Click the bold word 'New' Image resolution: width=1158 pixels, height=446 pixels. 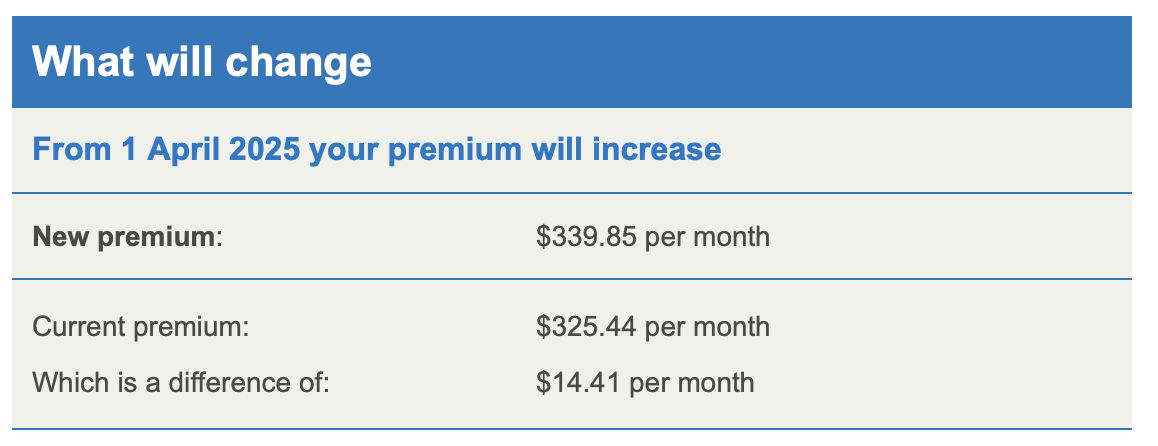tap(61, 237)
